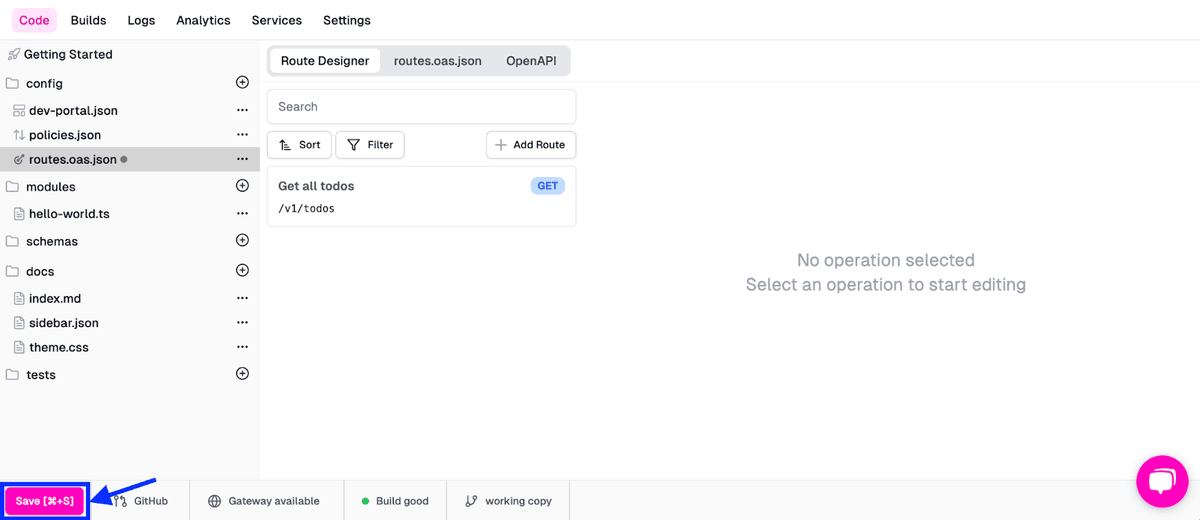Focus the route Search field
Image resolution: width=1200 pixels, height=520 pixels.
[x=421, y=107]
